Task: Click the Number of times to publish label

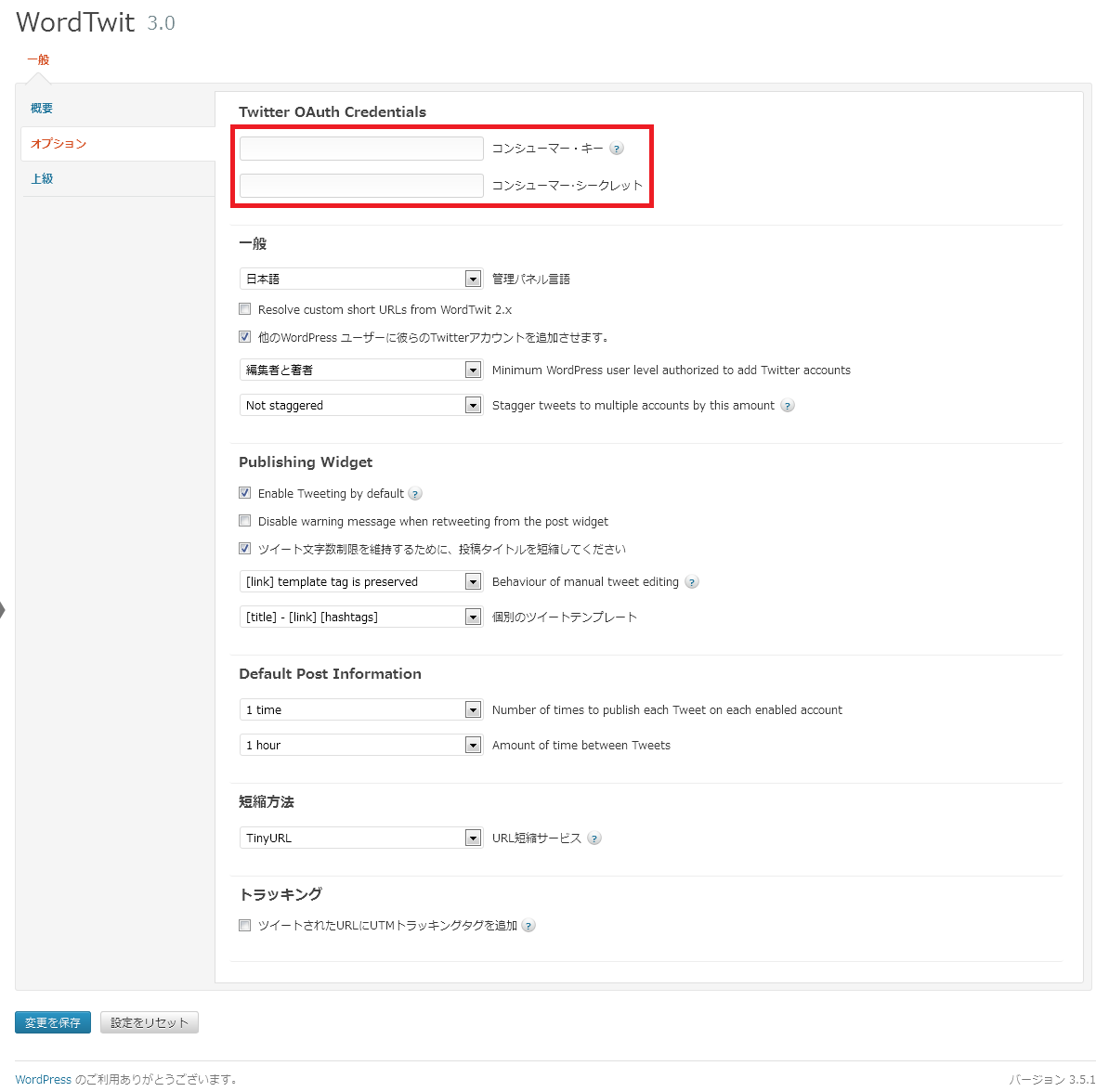Action: (x=667, y=710)
